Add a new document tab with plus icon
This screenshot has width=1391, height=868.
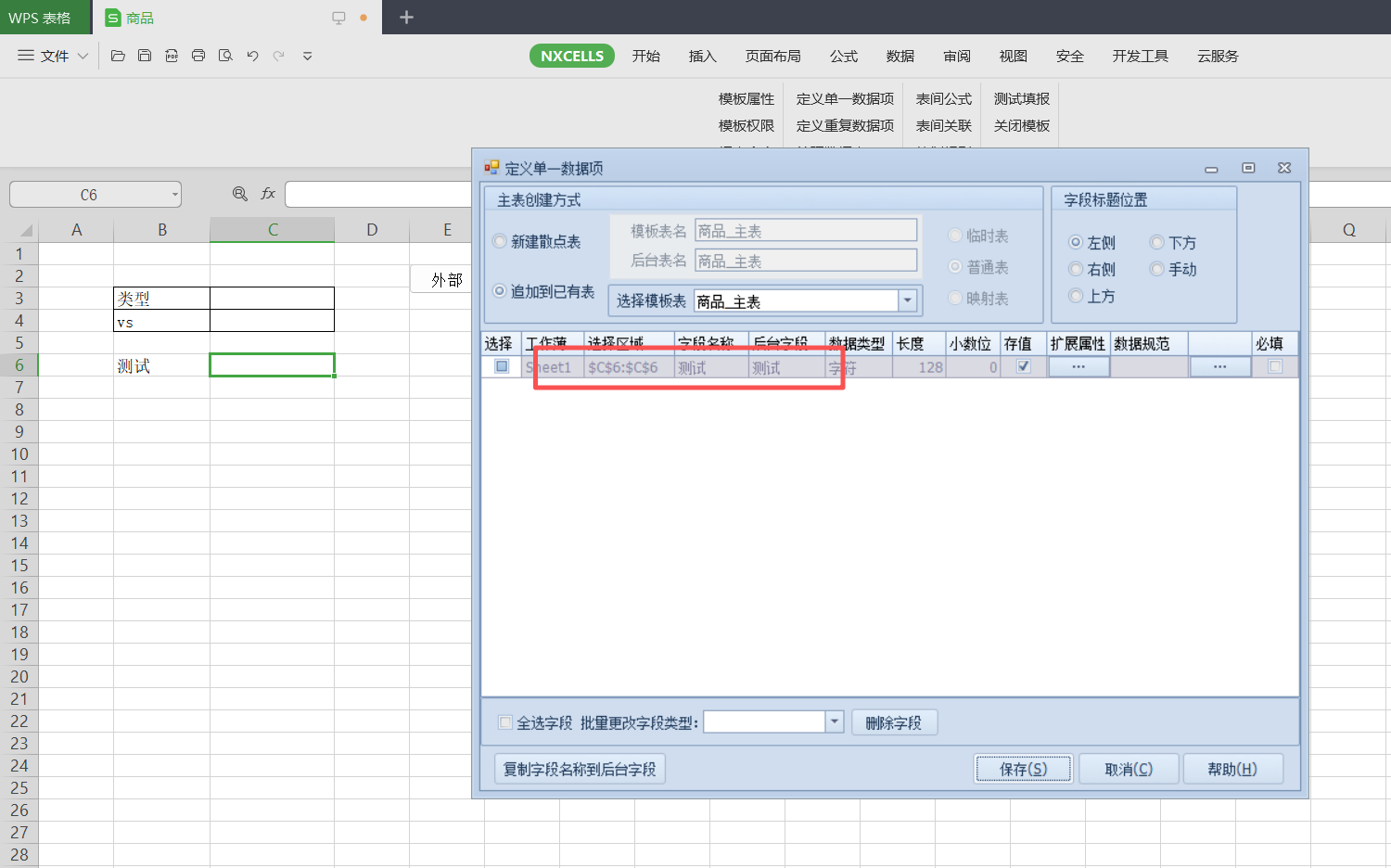(x=406, y=17)
